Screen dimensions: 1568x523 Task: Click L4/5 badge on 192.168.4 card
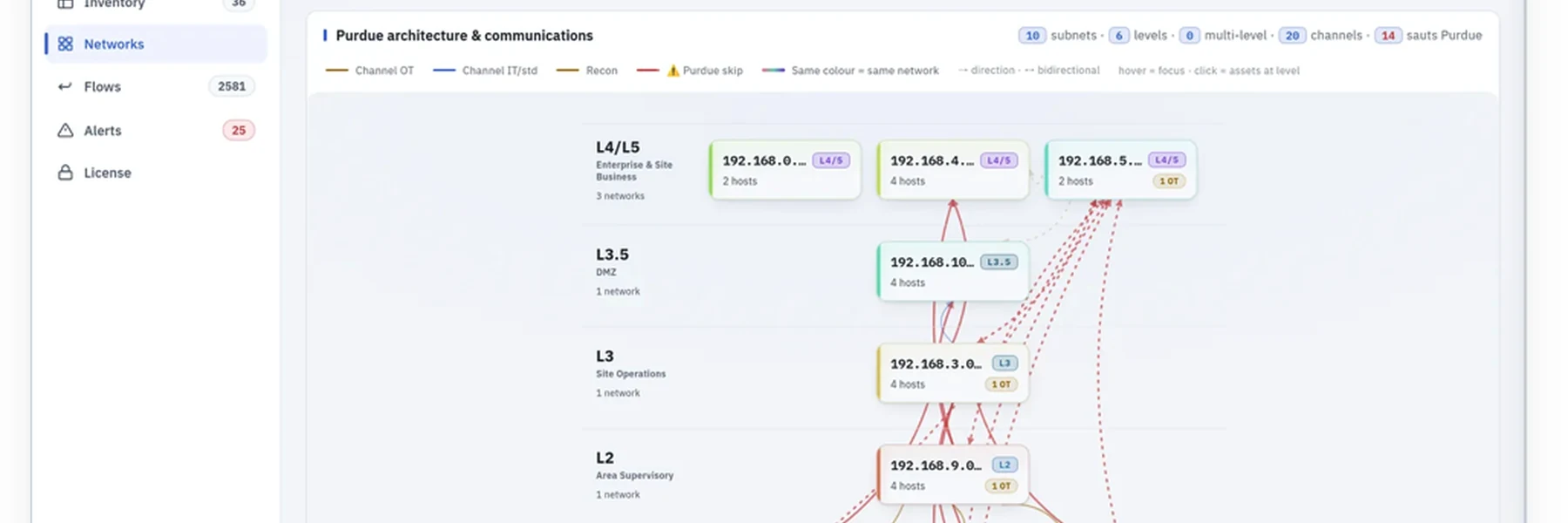pyautogui.click(x=999, y=160)
